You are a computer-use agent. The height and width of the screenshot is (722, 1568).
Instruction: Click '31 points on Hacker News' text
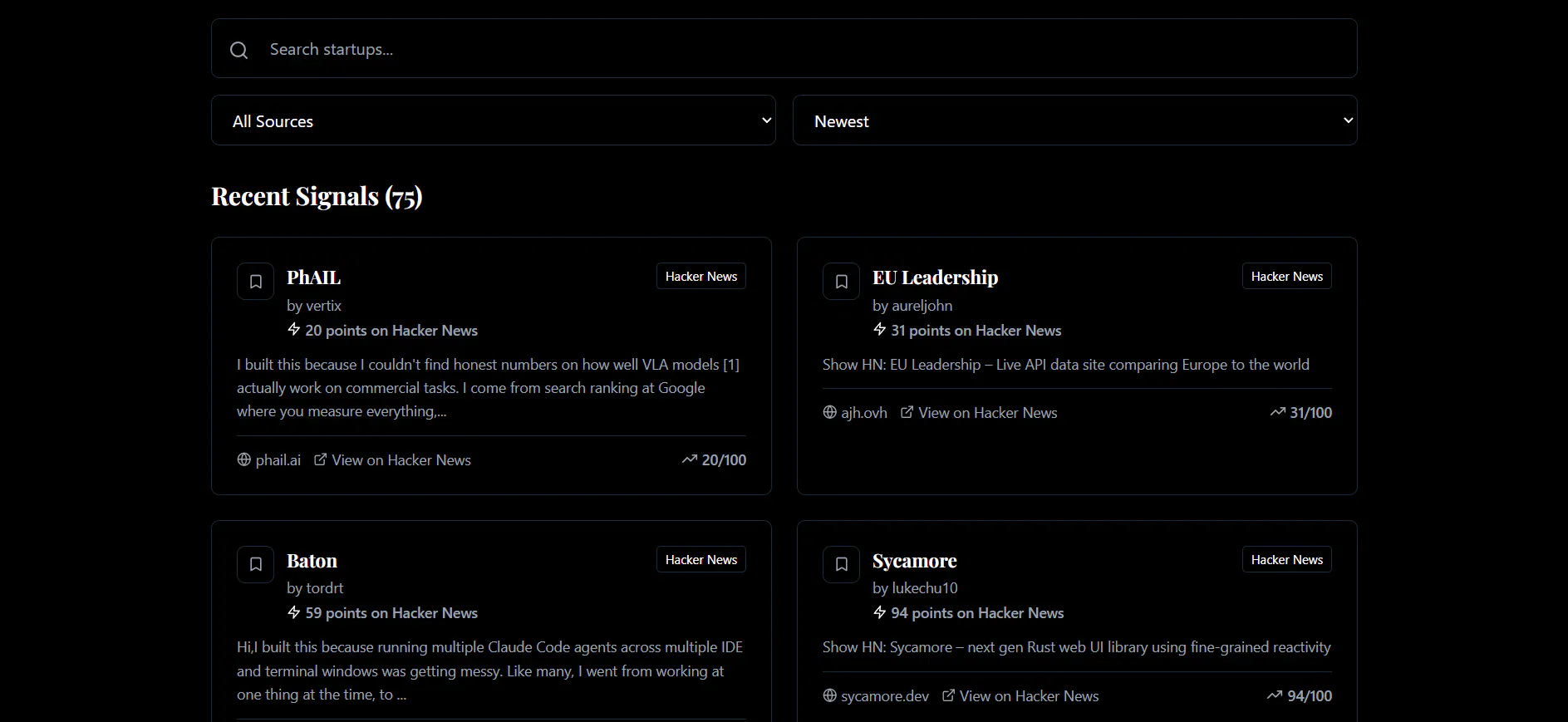pos(976,330)
